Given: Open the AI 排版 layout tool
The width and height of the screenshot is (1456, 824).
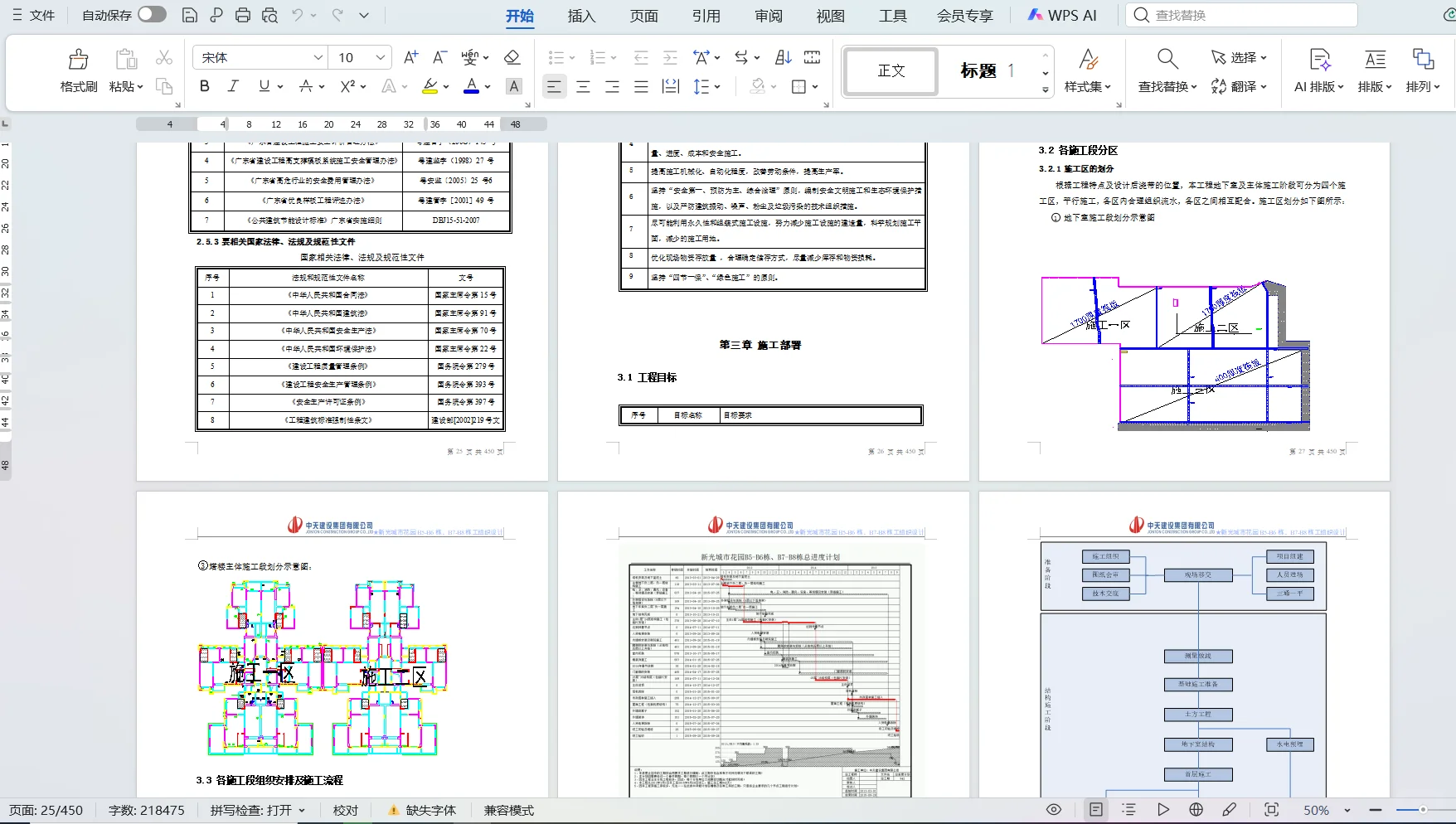Looking at the screenshot, I should point(1319,70).
